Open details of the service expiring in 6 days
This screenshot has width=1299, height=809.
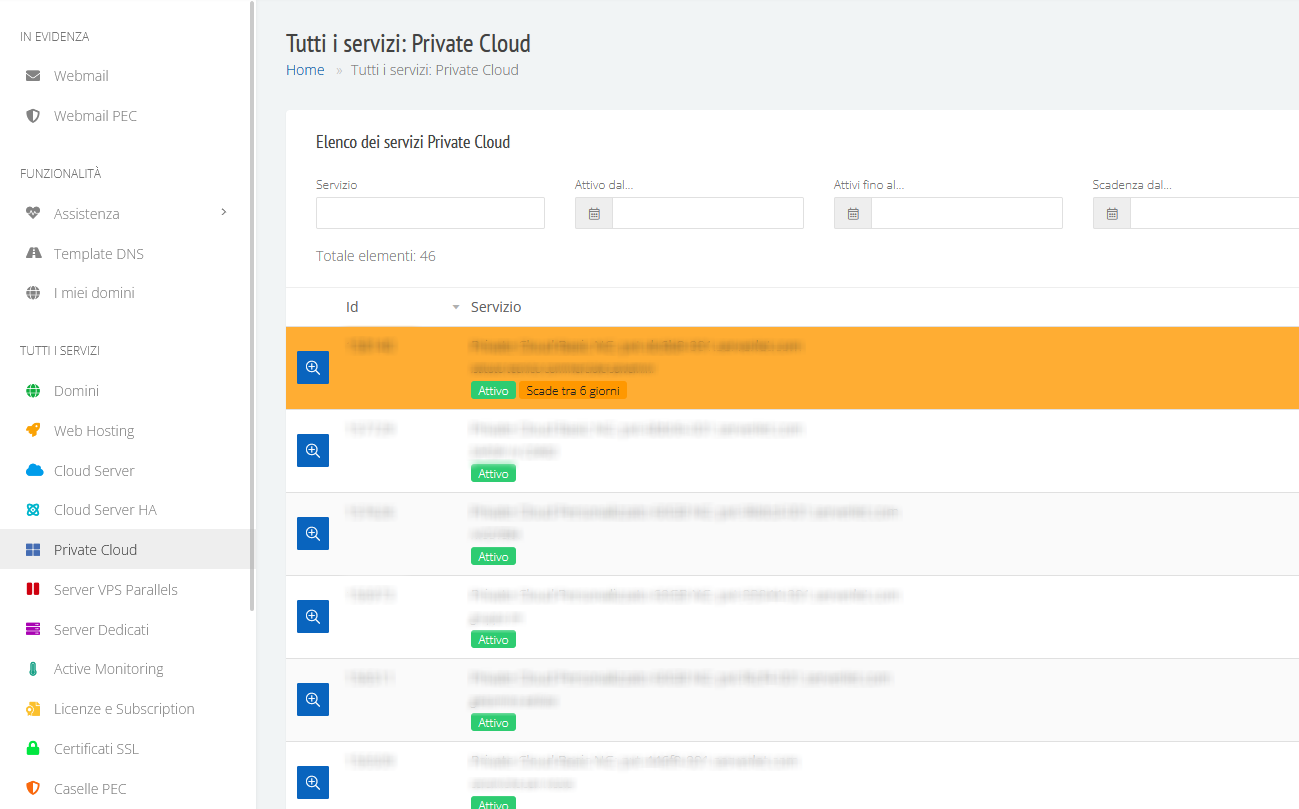click(313, 368)
